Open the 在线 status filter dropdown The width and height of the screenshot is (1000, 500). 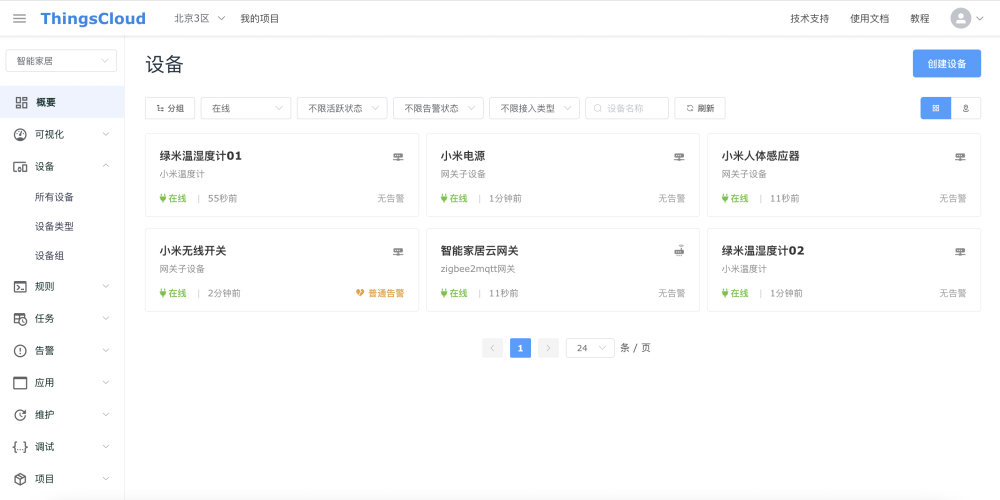pos(246,108)
